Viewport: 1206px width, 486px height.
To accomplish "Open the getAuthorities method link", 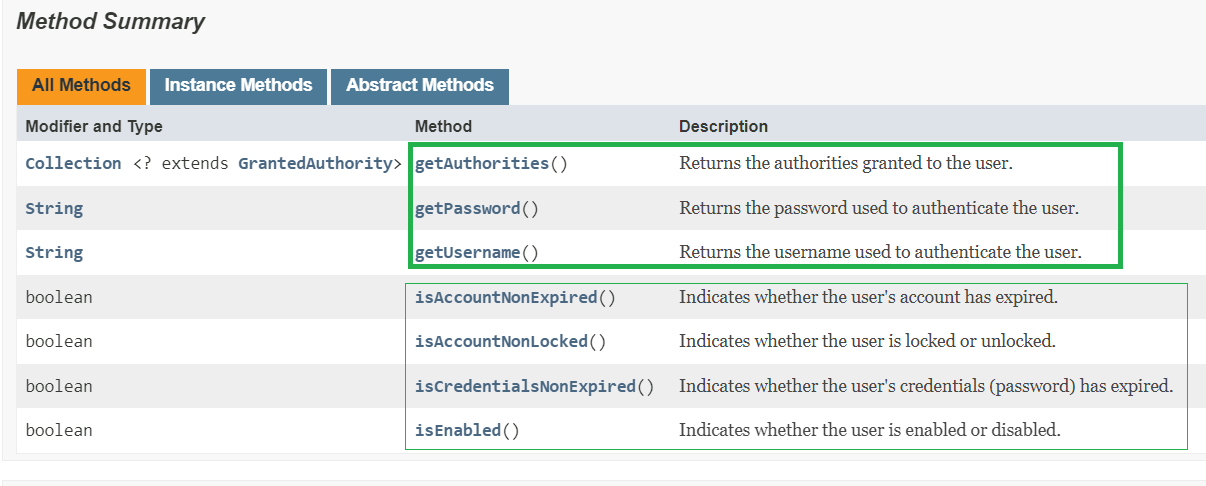I will [482, 163].
